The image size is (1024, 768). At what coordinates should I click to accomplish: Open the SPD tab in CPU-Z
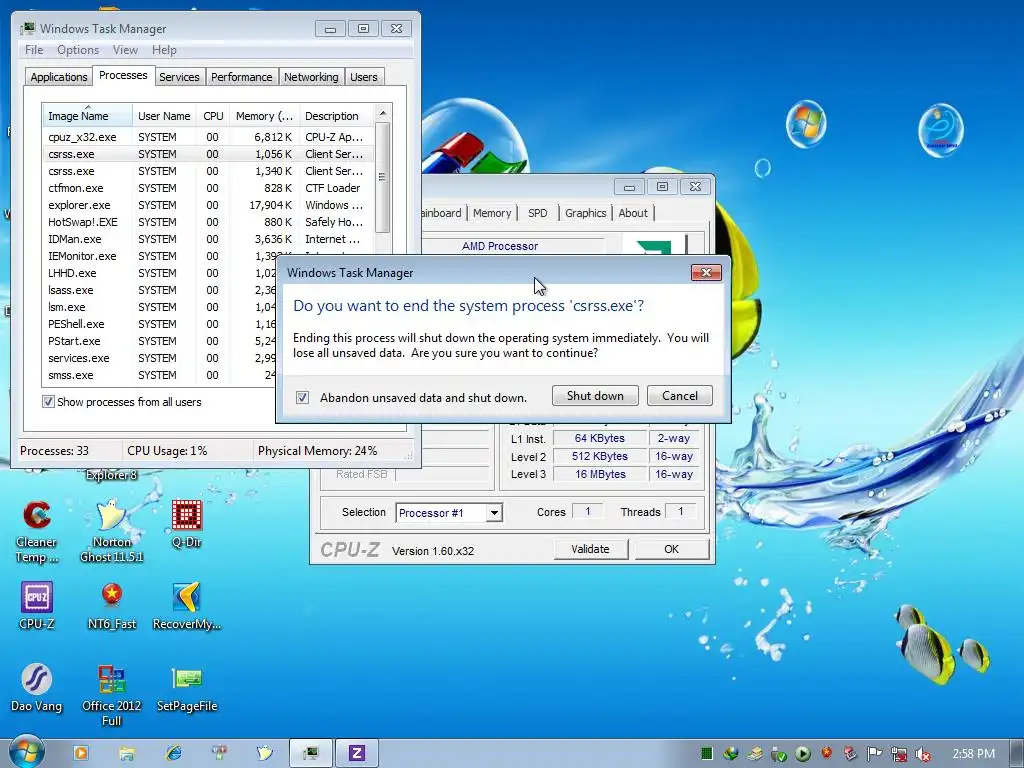pyautogui.click(x=537, y=213)
